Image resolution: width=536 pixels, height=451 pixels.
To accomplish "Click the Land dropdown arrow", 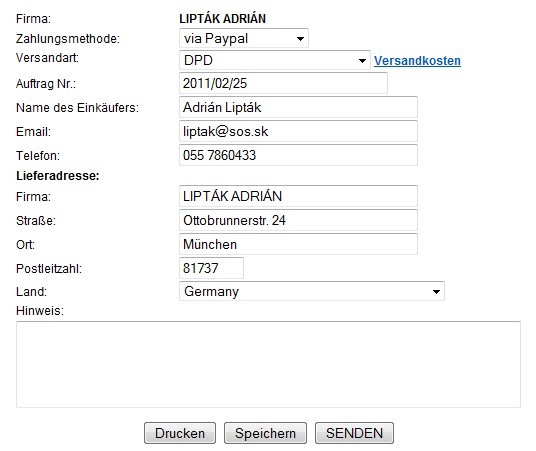I will coord(436,292).
